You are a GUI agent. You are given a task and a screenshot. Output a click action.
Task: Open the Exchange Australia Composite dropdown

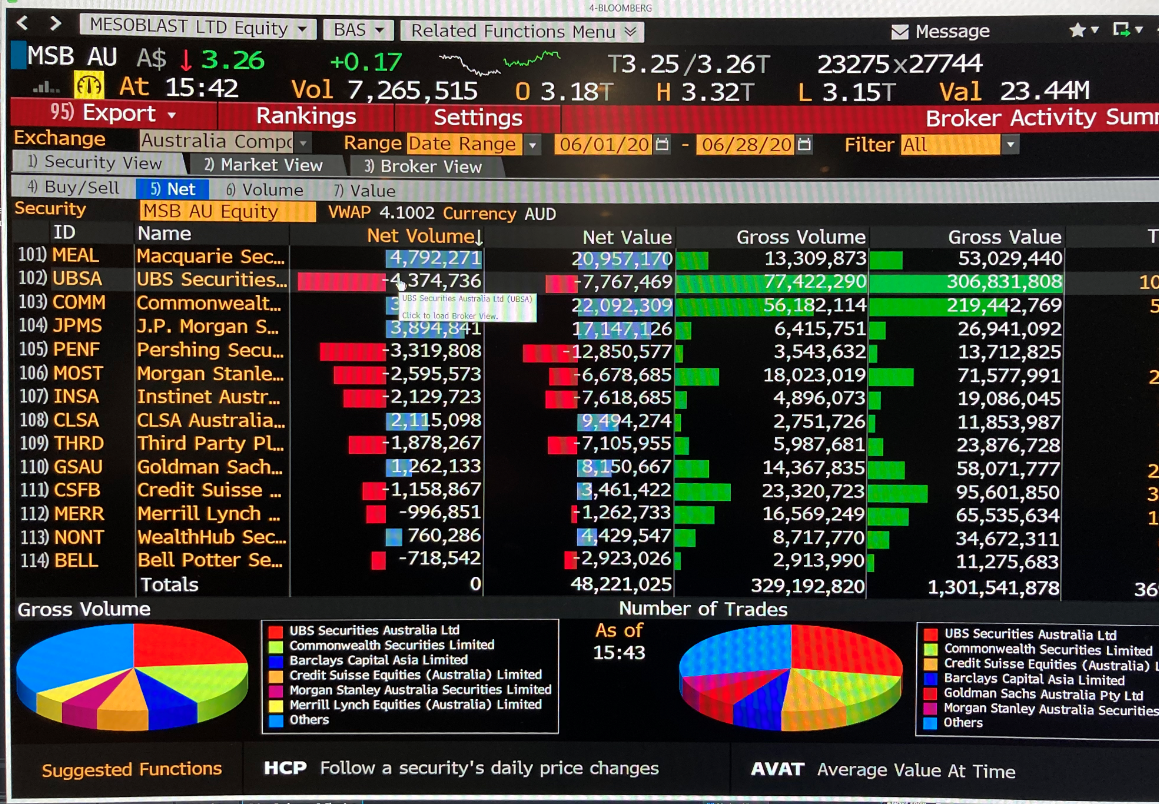tap(225, 141)
